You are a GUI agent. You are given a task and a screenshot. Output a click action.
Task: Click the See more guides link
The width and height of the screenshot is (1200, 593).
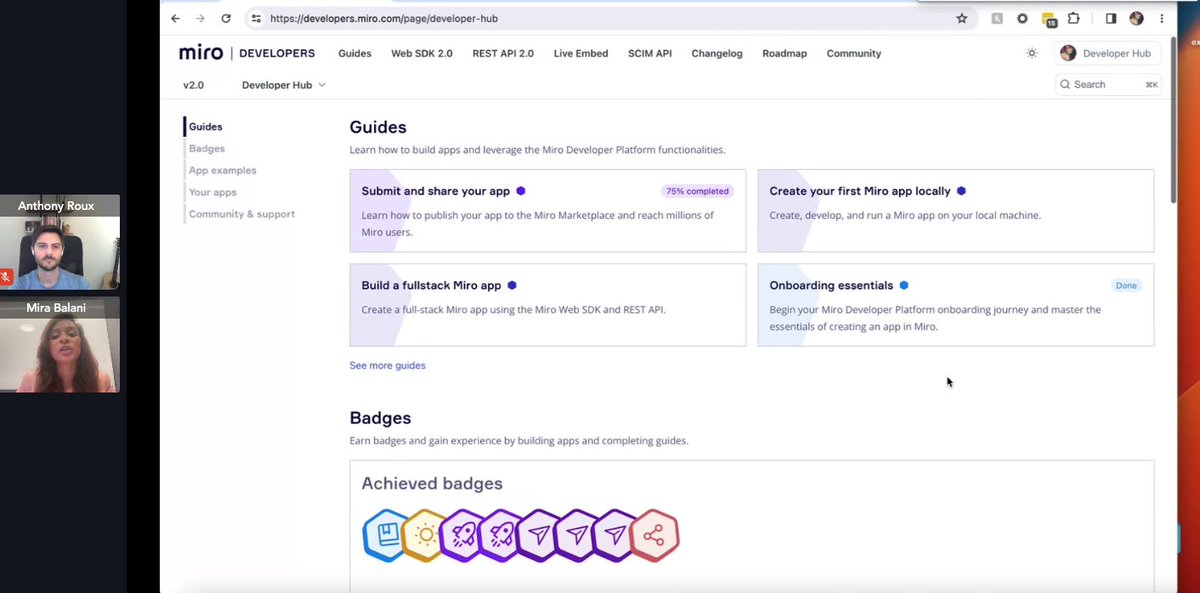pyautogui.click(x=387, y=365)
